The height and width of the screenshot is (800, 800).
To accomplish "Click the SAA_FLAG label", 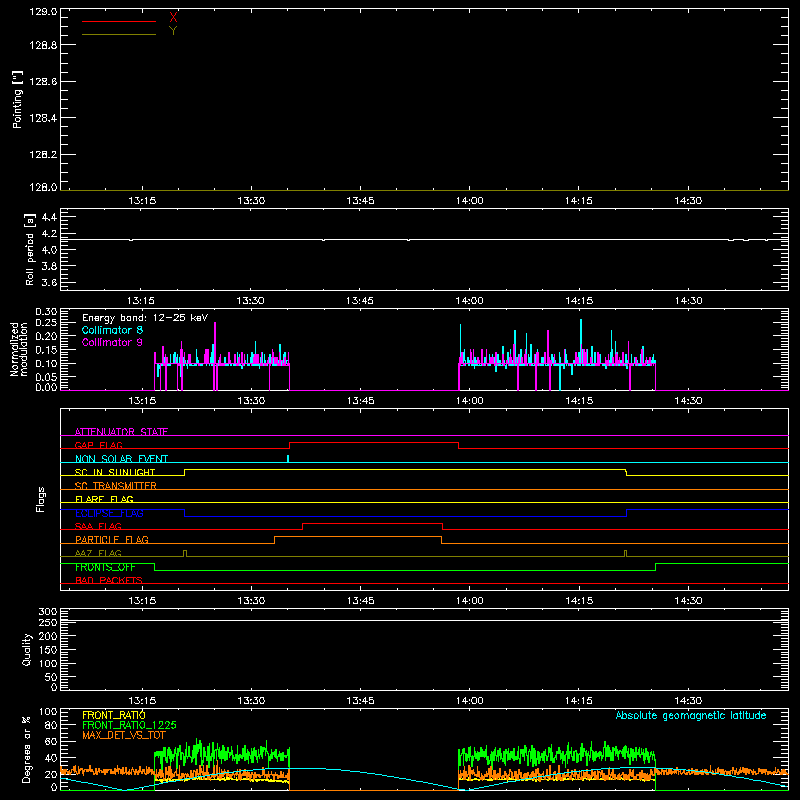I will (x=98, y=526).
